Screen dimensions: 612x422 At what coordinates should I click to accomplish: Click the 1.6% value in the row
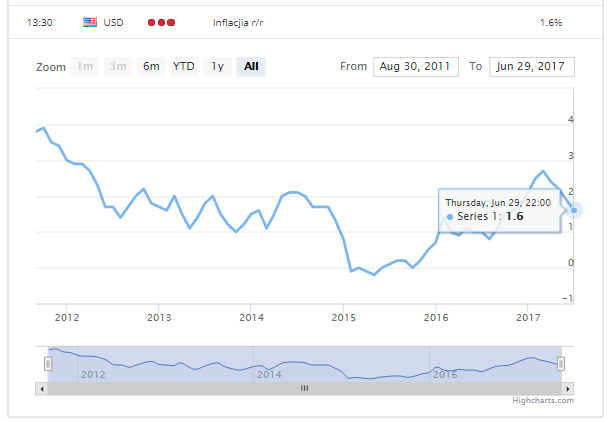(551, 23)
